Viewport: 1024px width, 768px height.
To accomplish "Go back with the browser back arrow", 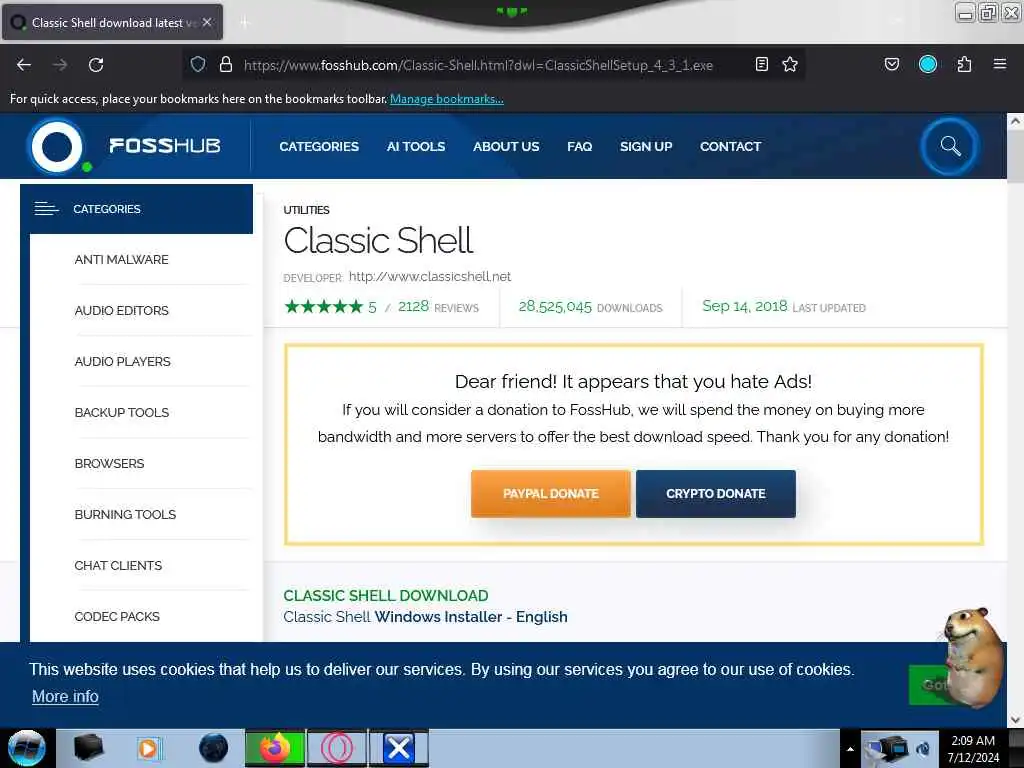I will click(24, 65).
